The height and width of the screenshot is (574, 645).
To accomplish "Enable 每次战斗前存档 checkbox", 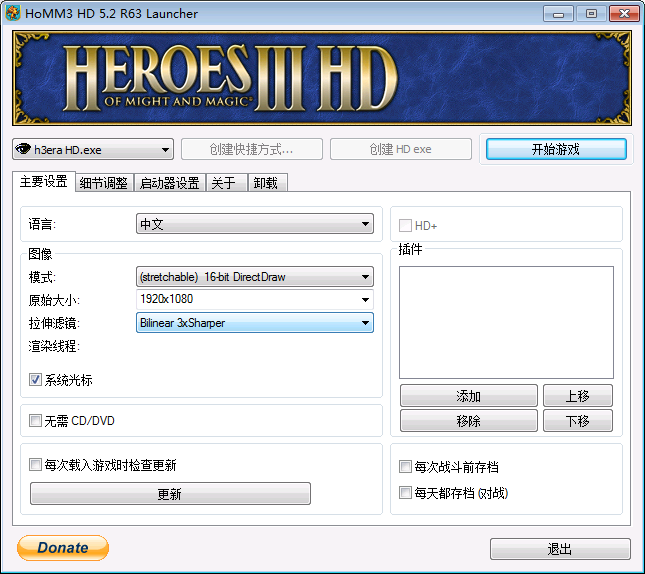I will (x=405, y=467).
